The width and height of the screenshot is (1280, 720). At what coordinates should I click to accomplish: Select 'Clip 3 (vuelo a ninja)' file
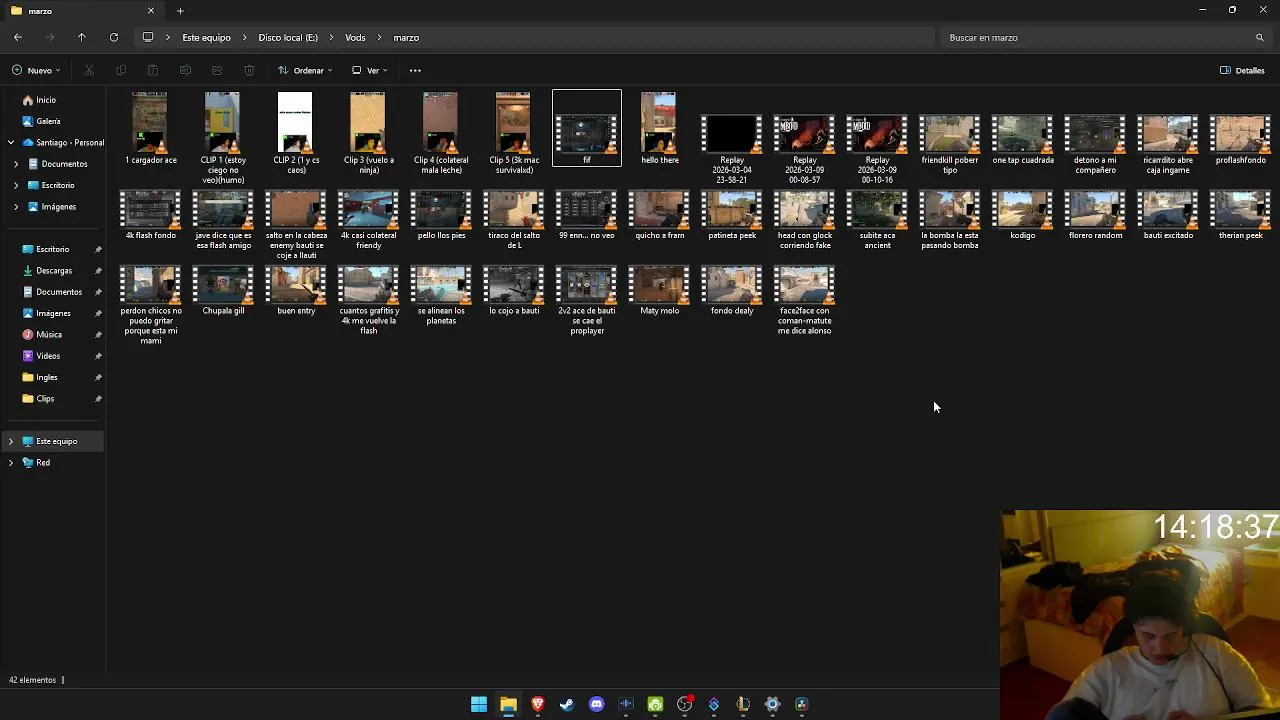point(369,135)
